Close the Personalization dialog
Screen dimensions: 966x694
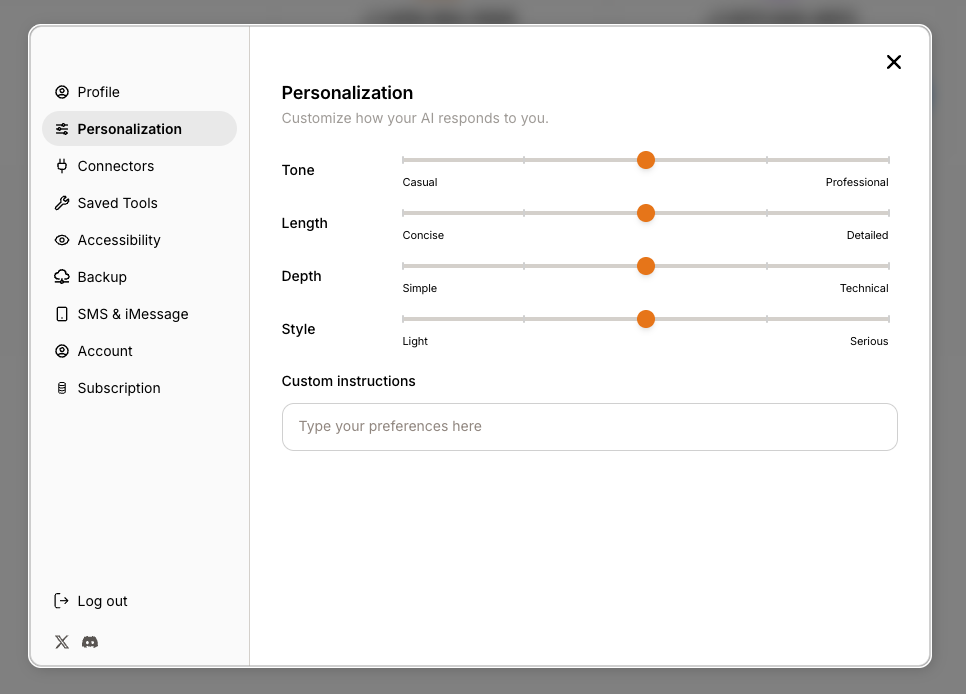[893, 62]
